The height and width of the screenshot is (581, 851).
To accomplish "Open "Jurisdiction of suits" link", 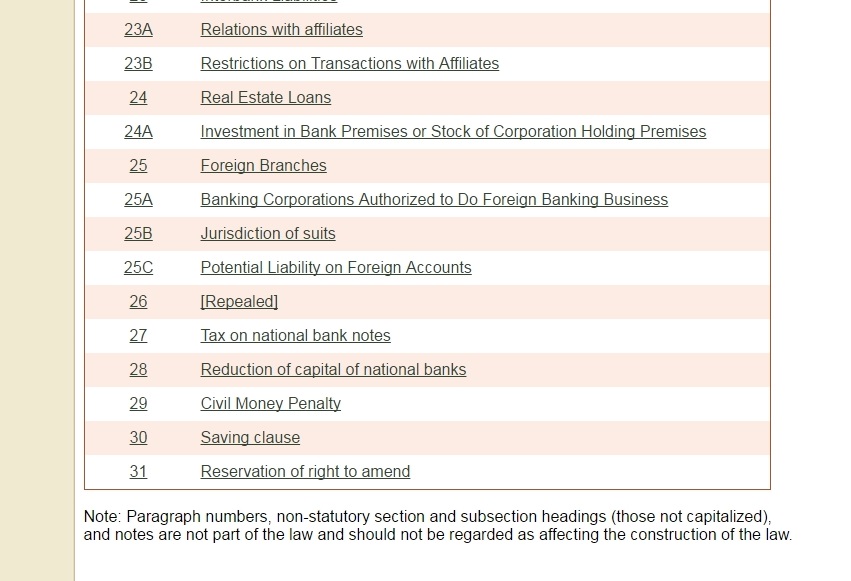I will (x=268, y=234).
